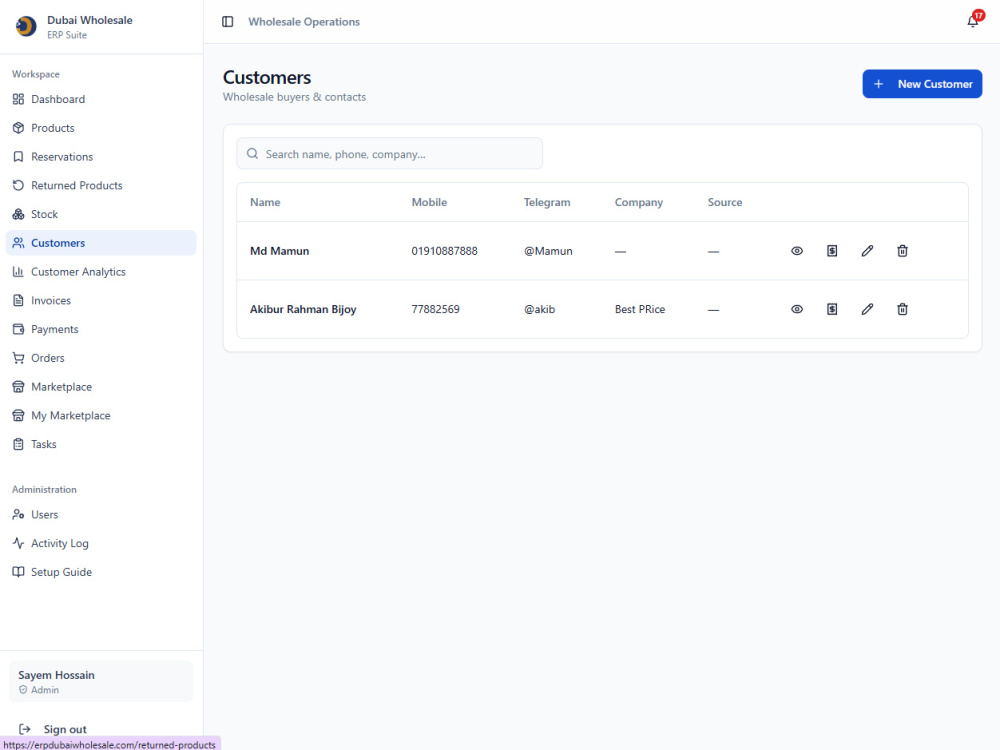1000x750 pixels.
Task: Click the Best PRice company cell
Action: click(x=640, y=309)
